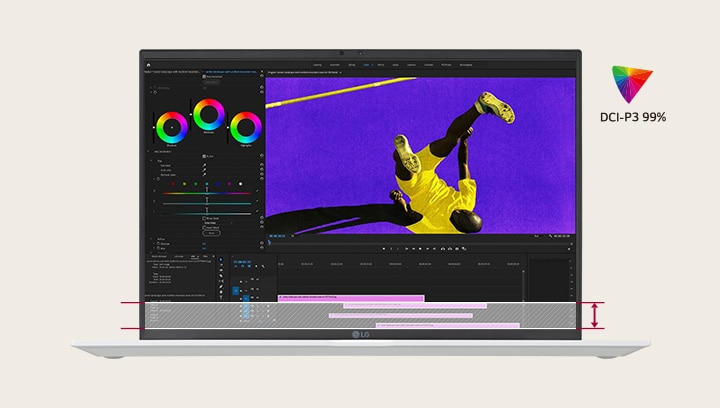Click the Lift button in monitor
The width and height of the screenshot is (720, 408).
pyautogui.click(x=443, y=249)
